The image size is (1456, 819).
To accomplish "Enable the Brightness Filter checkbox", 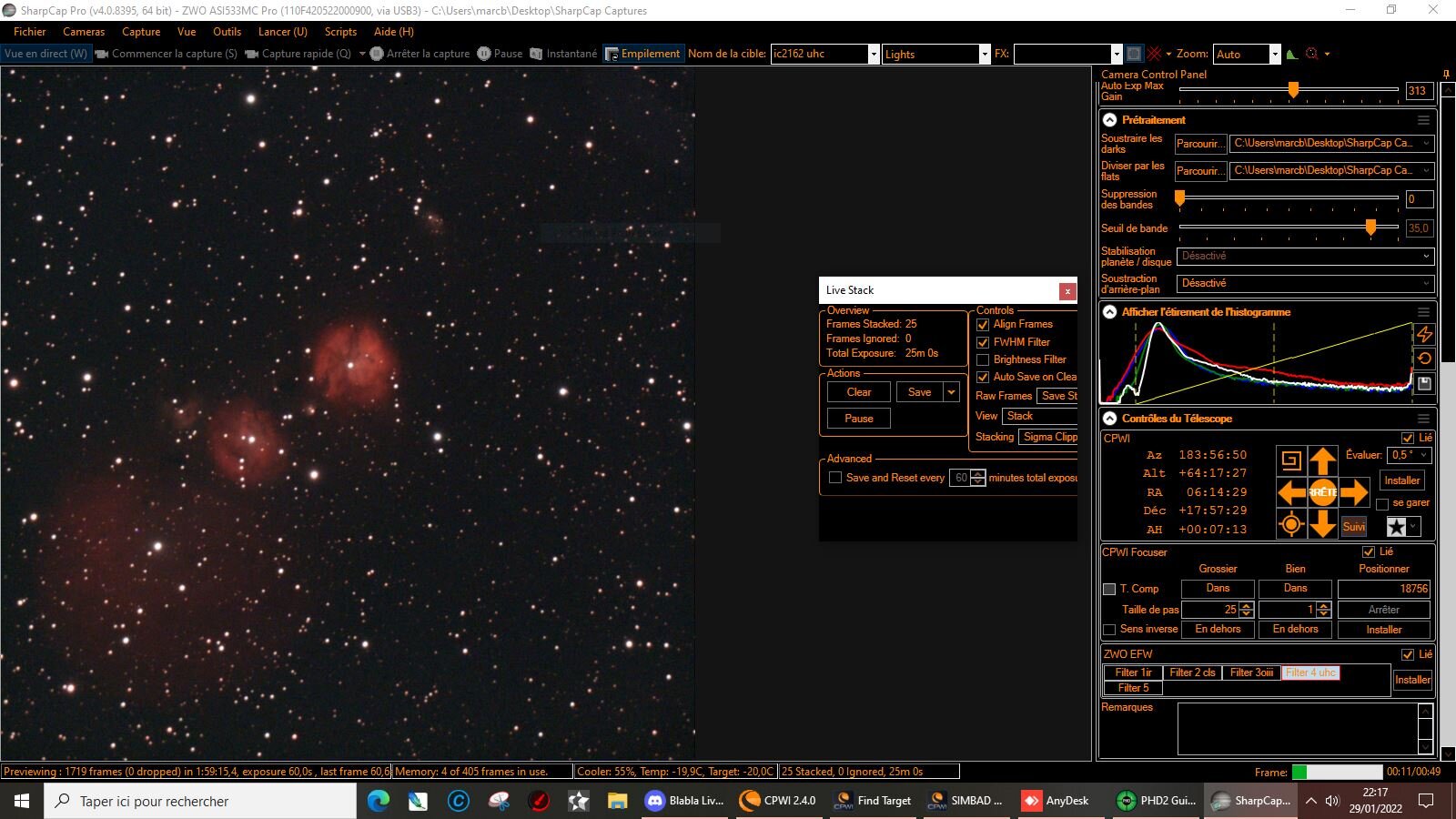I will [x=983, y=359].
